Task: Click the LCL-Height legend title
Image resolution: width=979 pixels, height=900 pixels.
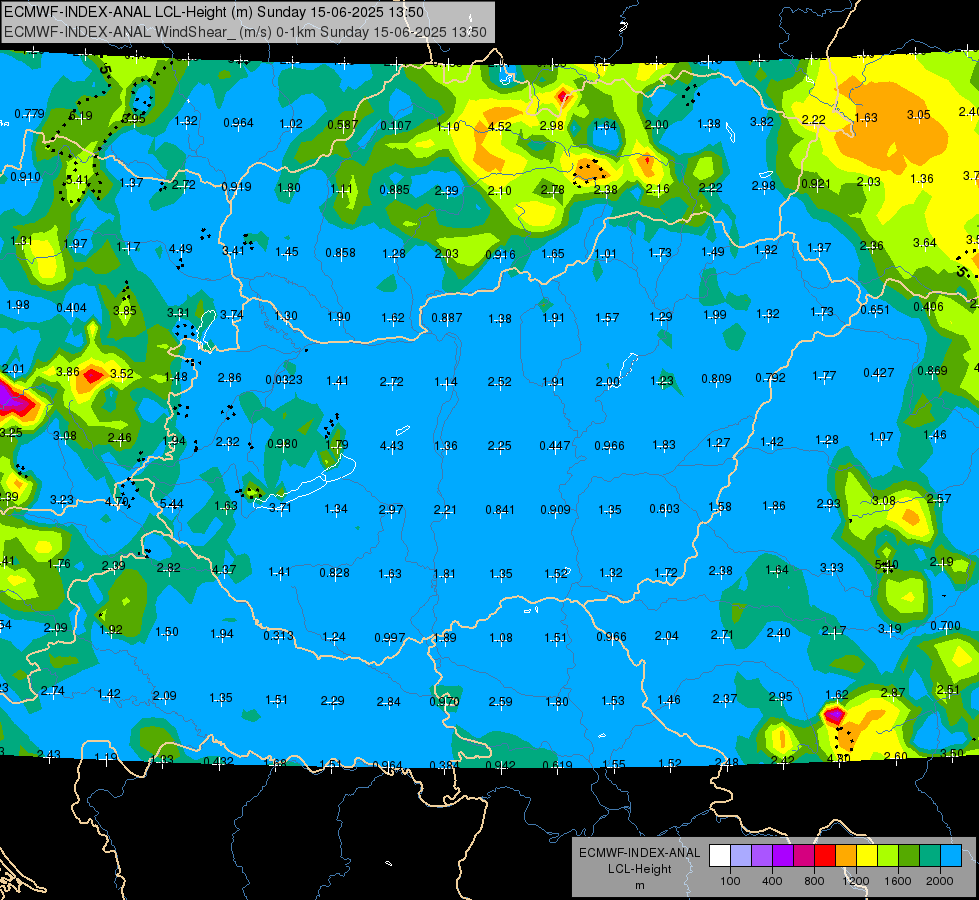Action: click(x=639, y=869)
